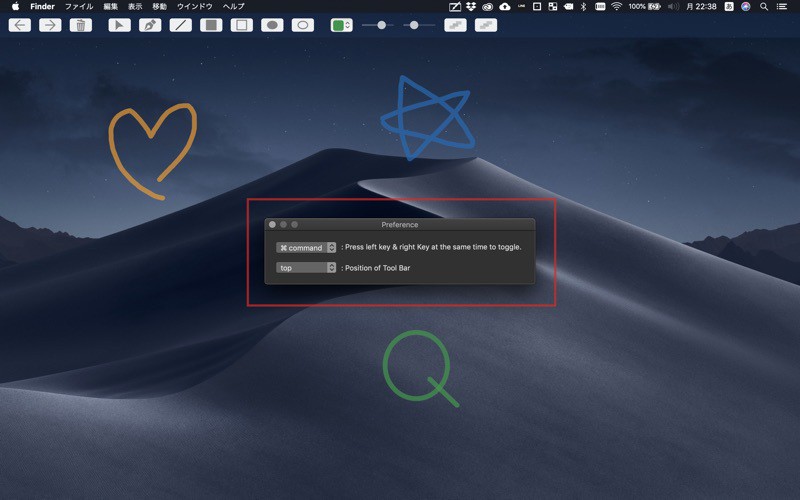Screen dimensions: 800x500
Task: Select the filled rectangle tool
Action: pyautogui.click(x=211, y=25)
